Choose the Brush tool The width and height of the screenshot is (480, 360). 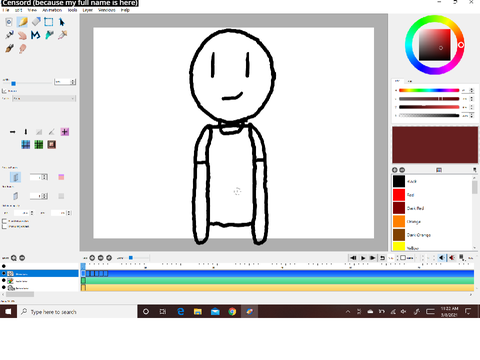[9, 48]
